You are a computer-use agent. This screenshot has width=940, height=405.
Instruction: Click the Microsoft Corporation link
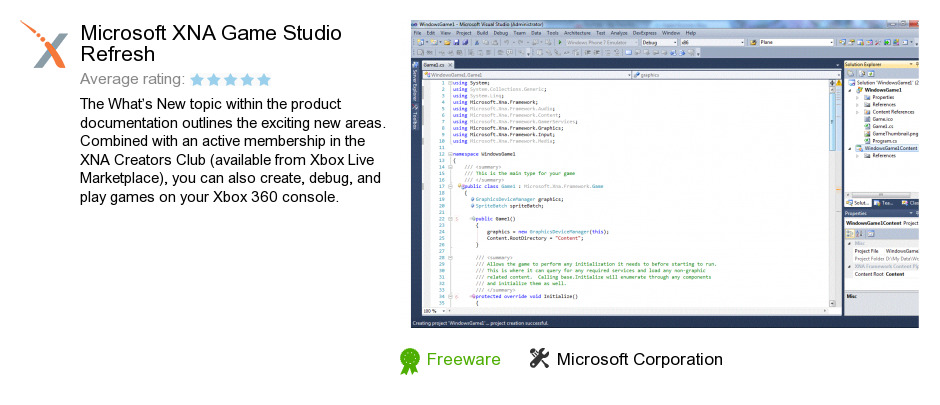click(x=639, y=359)
